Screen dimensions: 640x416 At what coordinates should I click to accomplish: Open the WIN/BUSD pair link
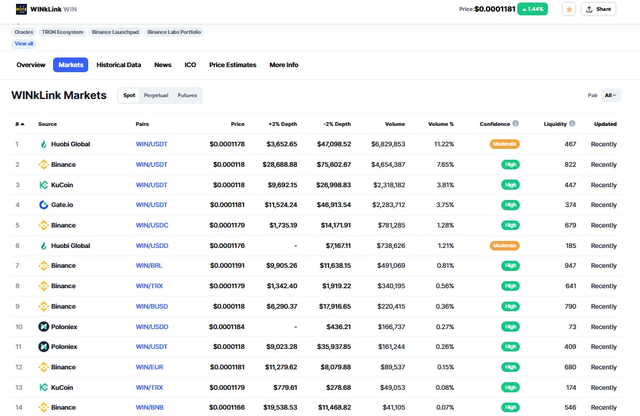(152, 307)
